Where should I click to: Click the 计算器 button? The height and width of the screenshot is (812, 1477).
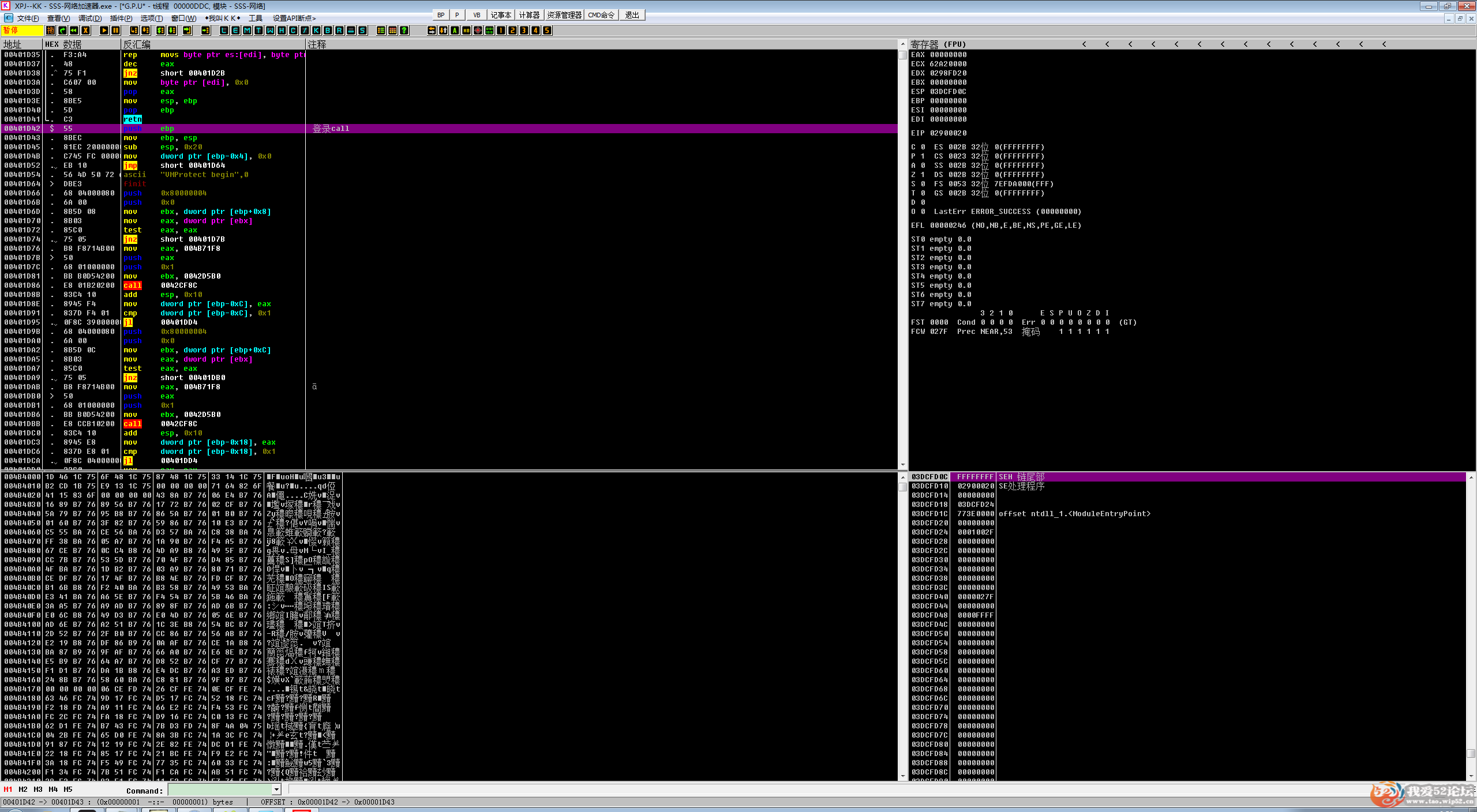tap(529, 15)
